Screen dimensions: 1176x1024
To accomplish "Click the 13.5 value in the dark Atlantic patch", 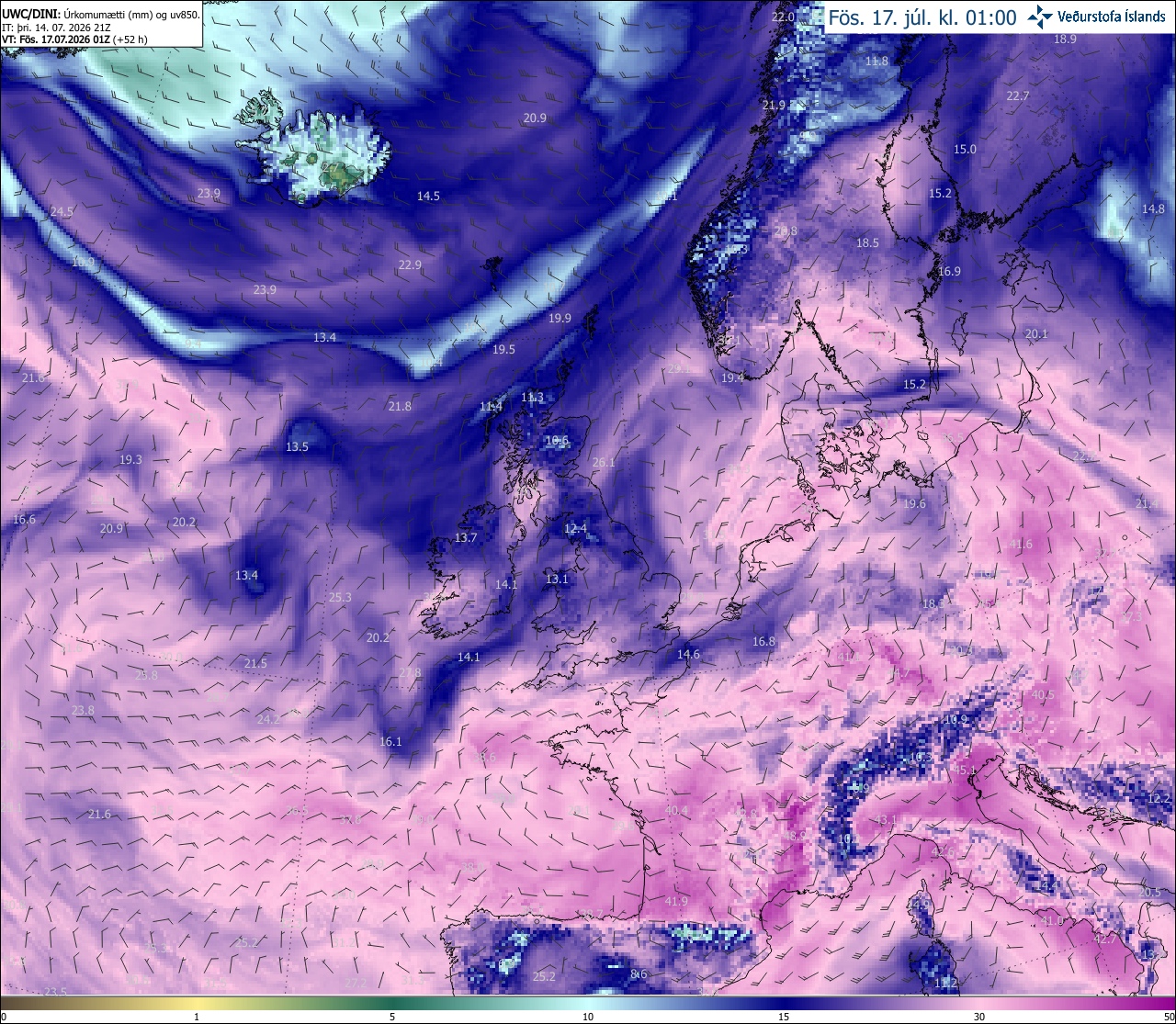I will point(297,447).
